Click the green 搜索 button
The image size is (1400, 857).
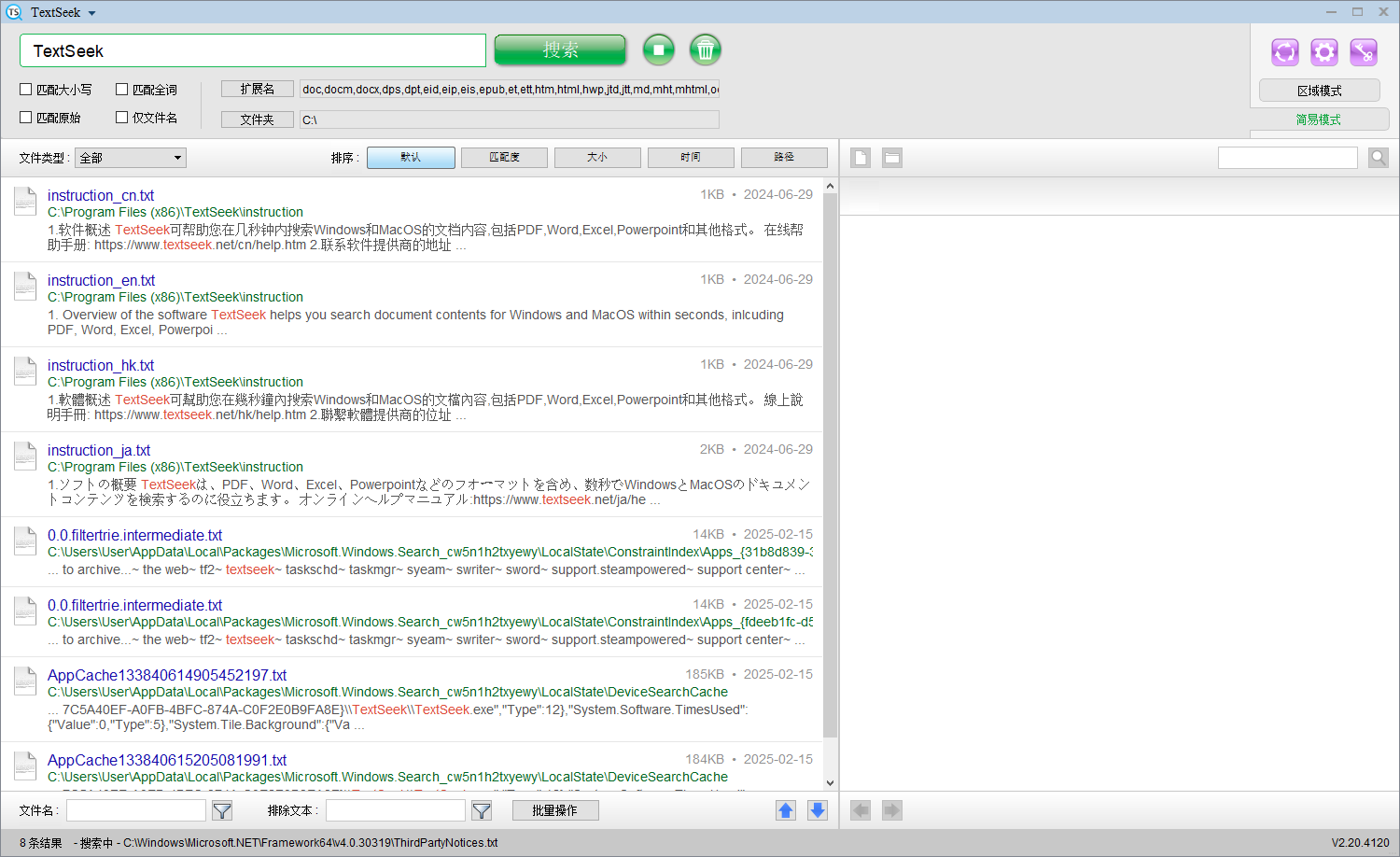560,49
